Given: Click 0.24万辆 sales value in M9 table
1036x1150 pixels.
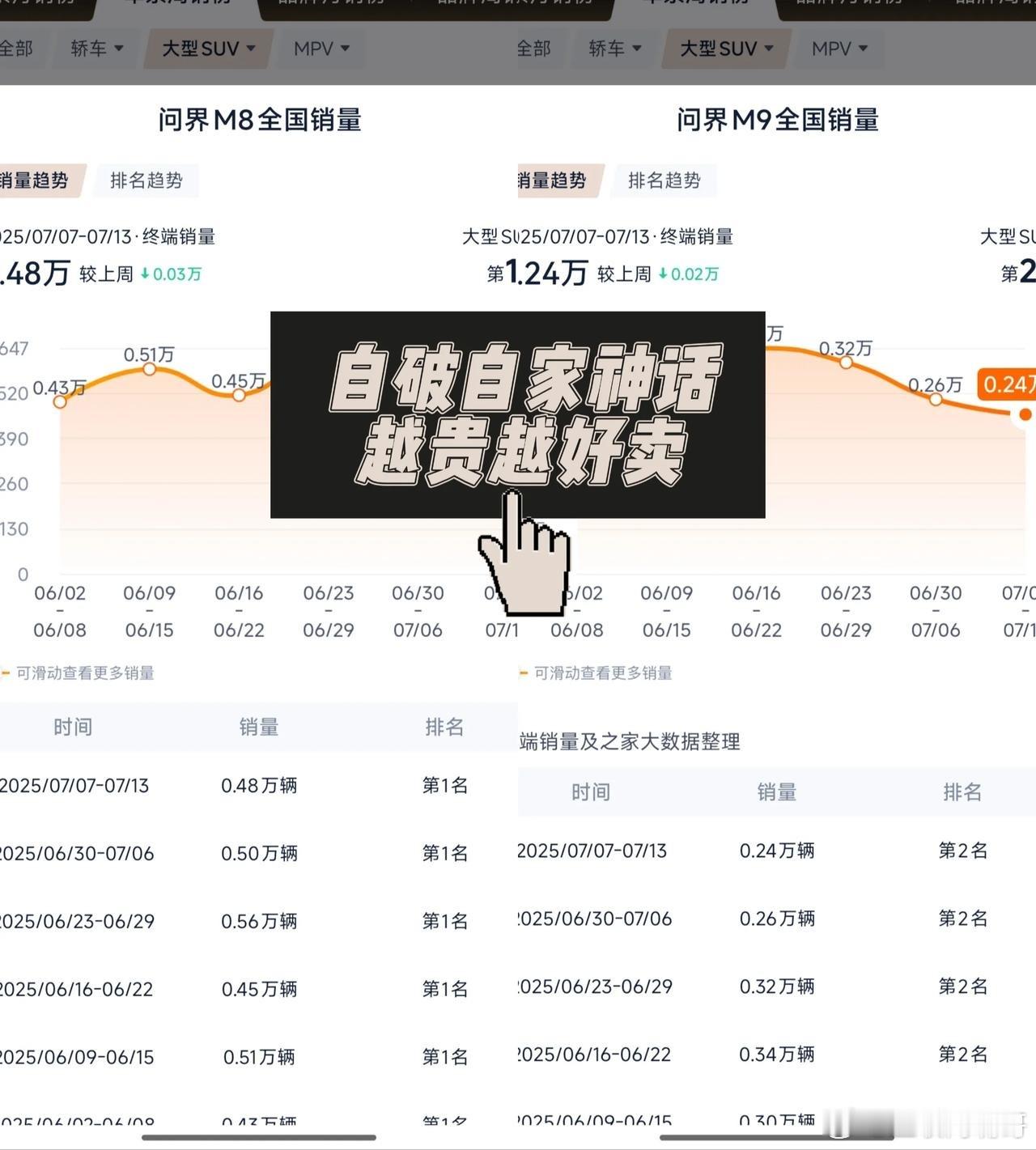Looking at the screenshot, I should click(x=777, y=851).
